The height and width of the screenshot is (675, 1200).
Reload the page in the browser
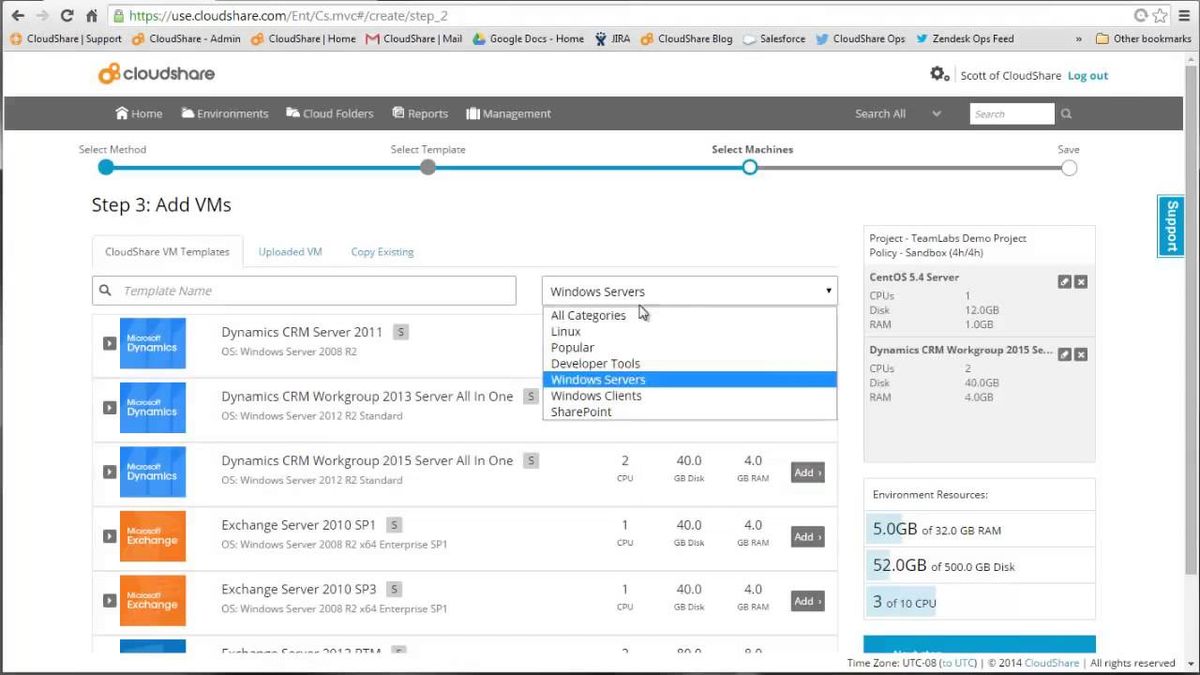coord(67,16)
